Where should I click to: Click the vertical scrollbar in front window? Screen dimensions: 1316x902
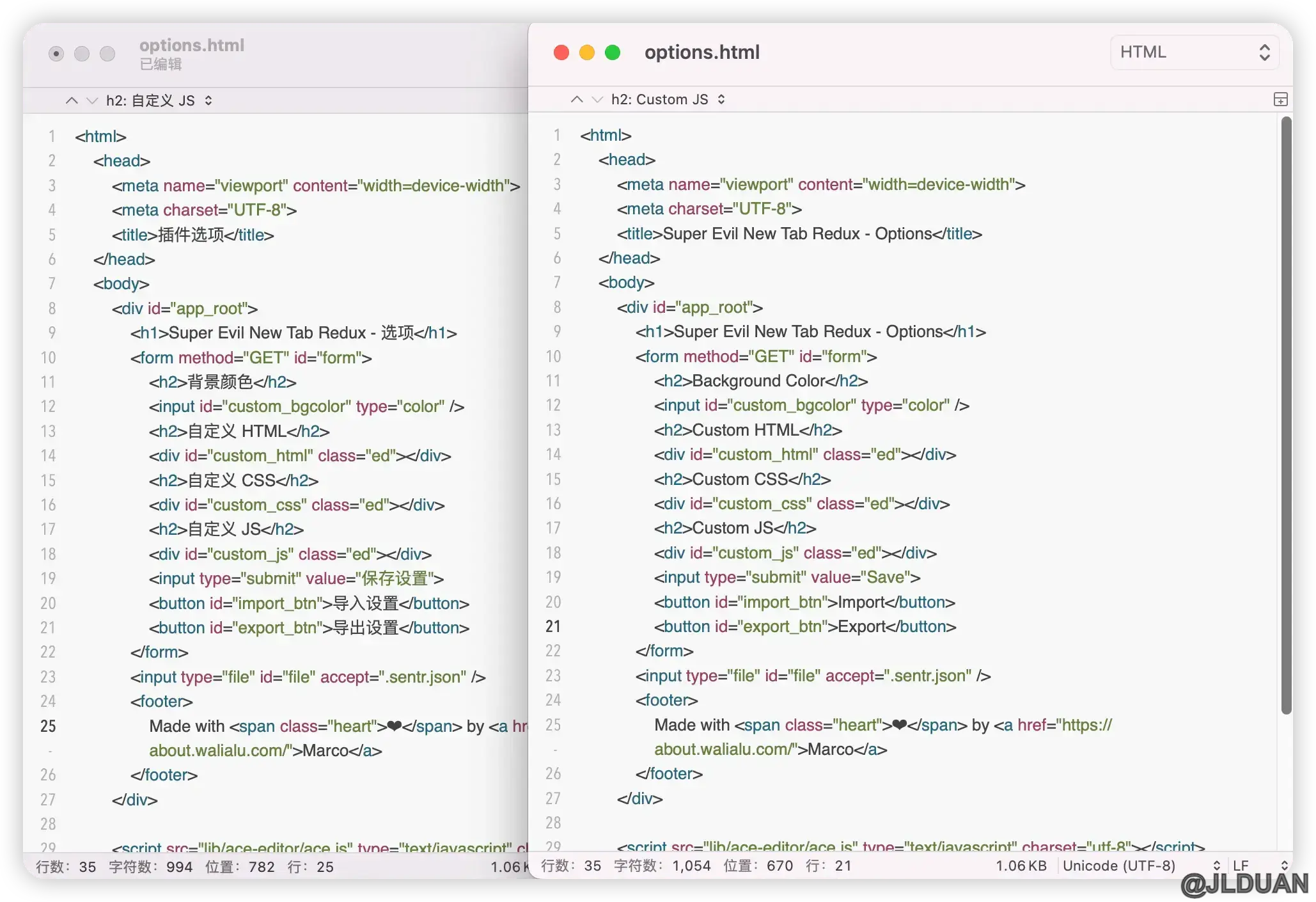1286,415
